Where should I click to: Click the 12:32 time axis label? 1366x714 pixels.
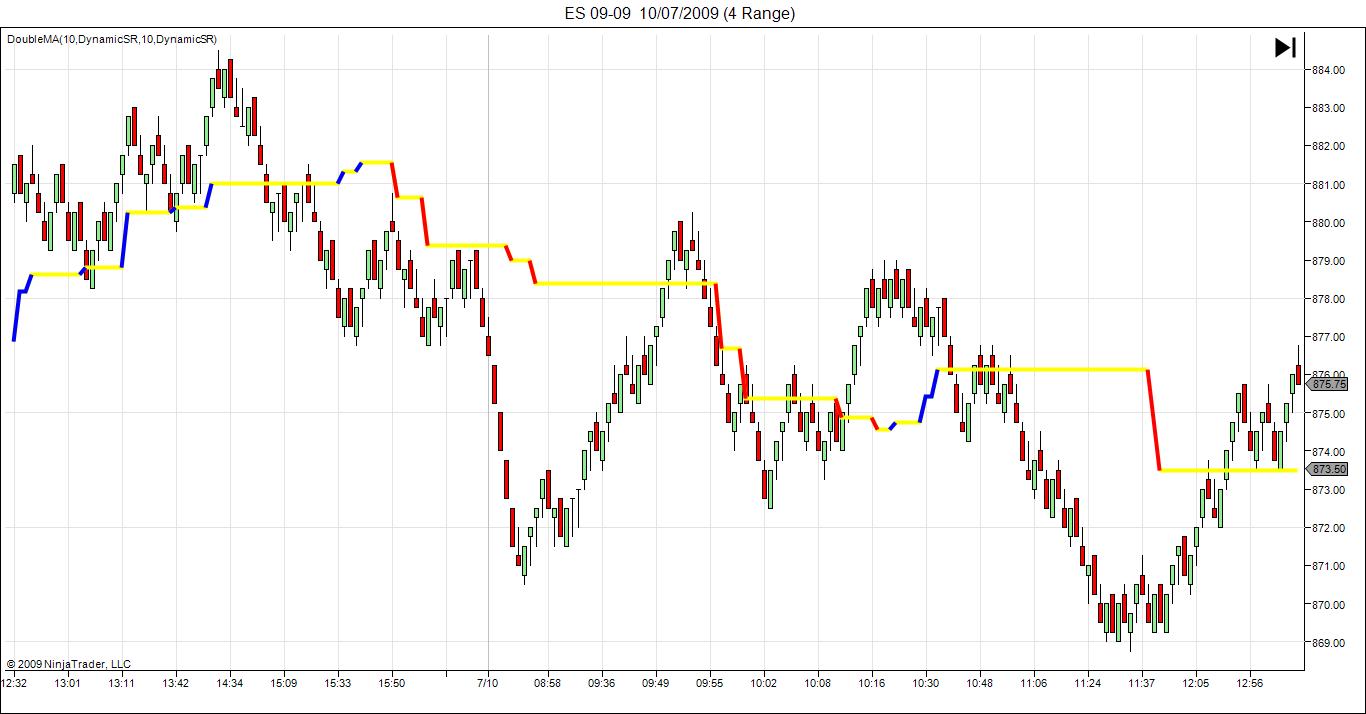click(14, 684)
